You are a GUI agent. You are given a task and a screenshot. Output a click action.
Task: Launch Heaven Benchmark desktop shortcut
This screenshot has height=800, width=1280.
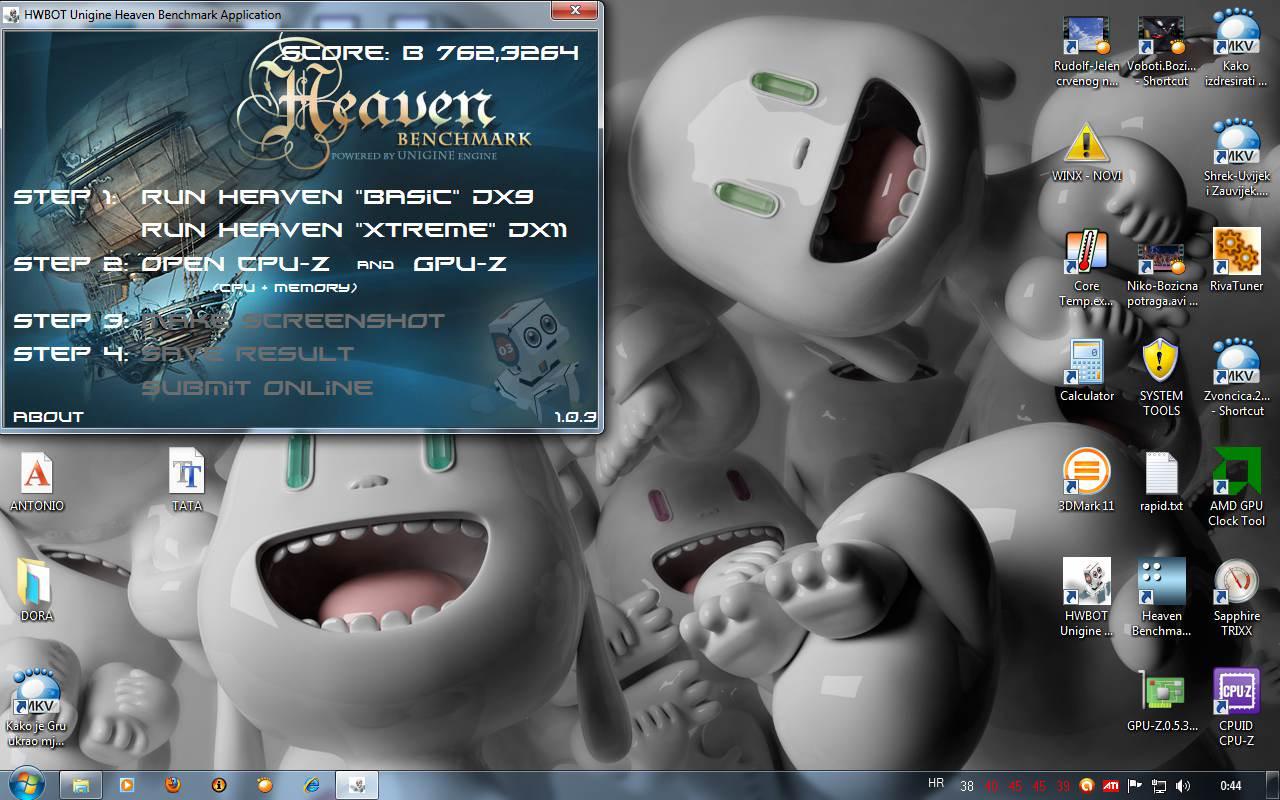click(1162, 597)
